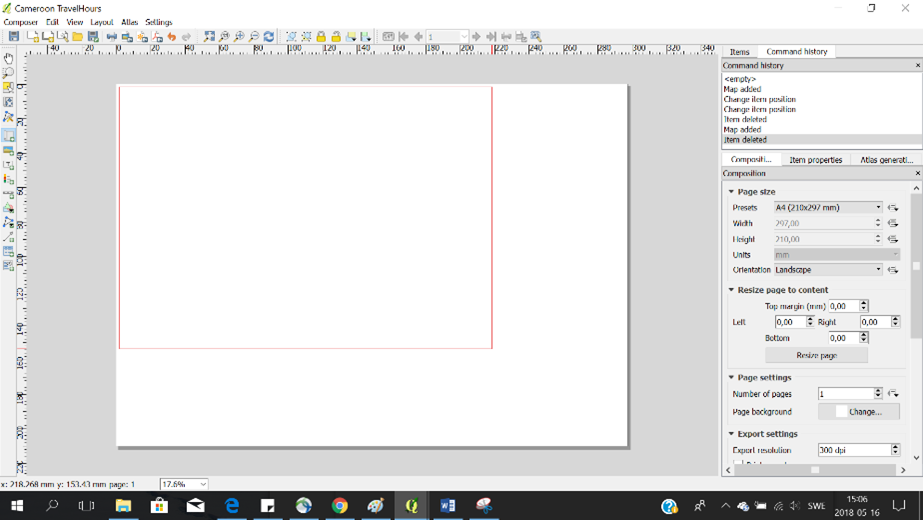Select the Add arrow tool
Viewport: 923px width, 520px height.
click(8, 237)
